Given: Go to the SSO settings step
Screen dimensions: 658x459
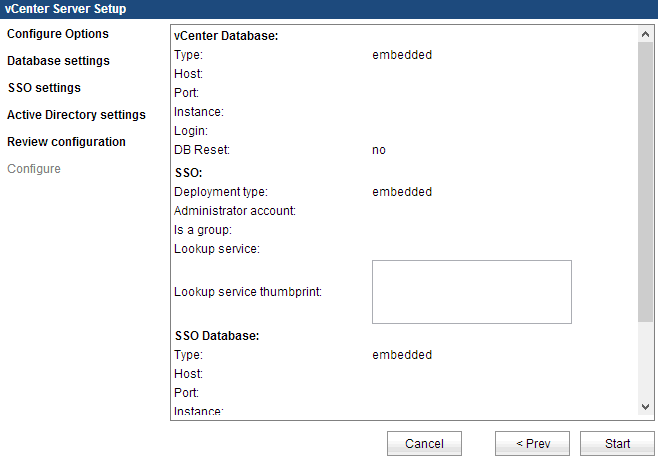Looking at the screenshot, I should pos(44,88).
